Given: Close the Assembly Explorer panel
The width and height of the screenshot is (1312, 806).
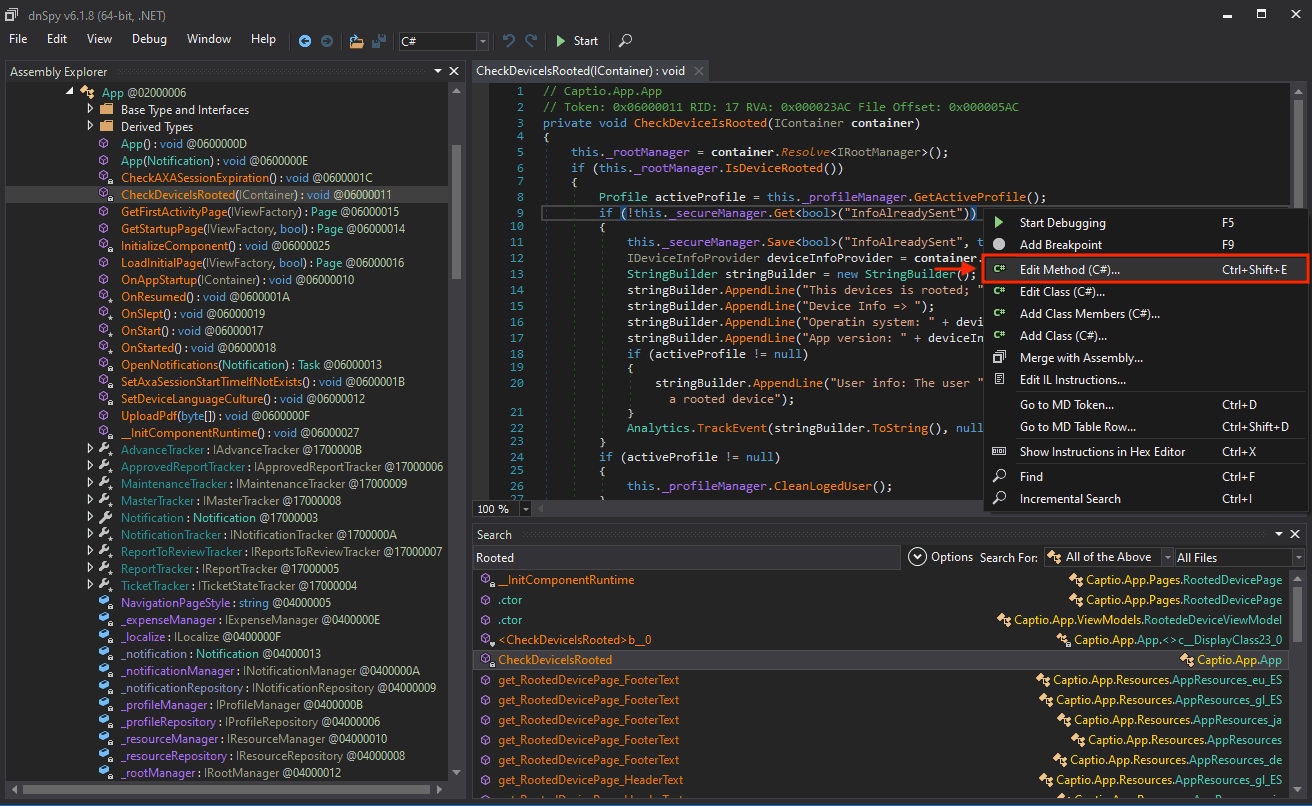Looking at the screenshot, I should click(454, 71).
